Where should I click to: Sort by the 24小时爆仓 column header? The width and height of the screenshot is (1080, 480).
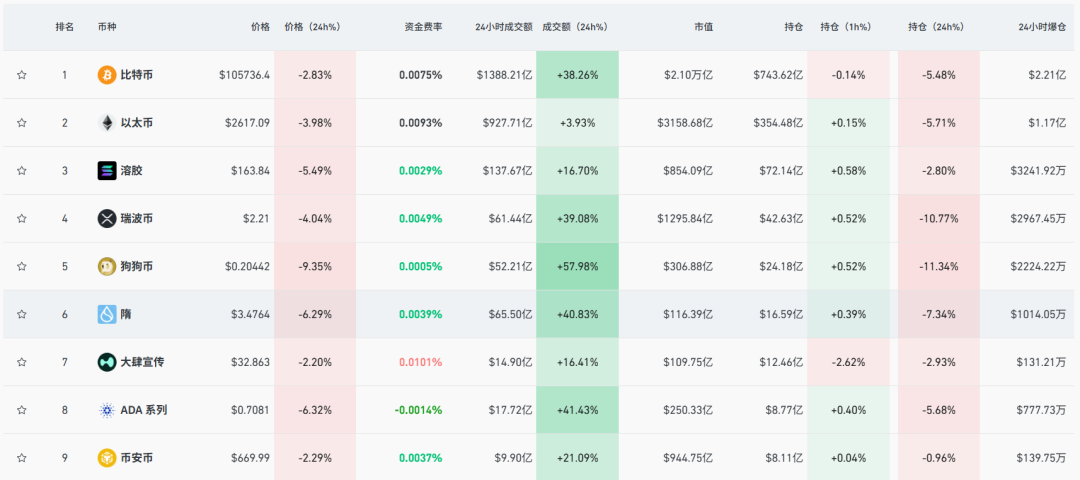1042,27
